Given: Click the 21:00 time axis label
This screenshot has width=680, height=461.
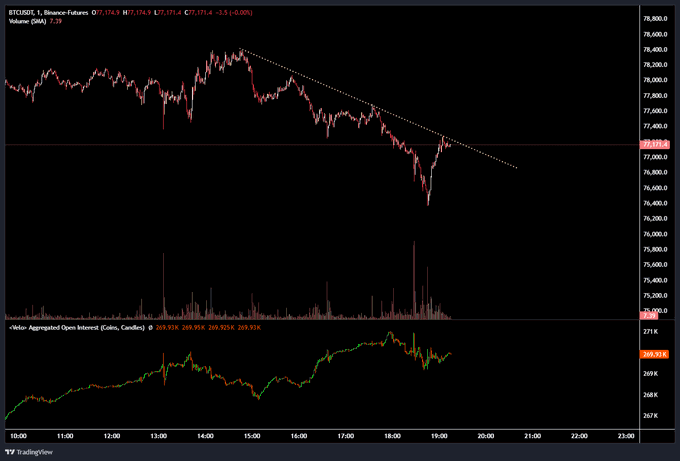Looking at the screenshot, I should coord(533,436).
